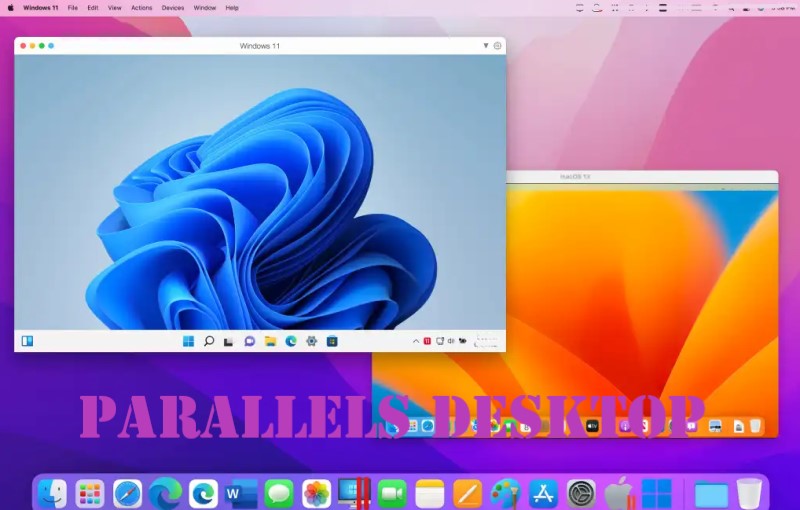The image size is (800, 510).
Task: Click the clock in the Mac menu bar
Action: click(x=783, y=8)
